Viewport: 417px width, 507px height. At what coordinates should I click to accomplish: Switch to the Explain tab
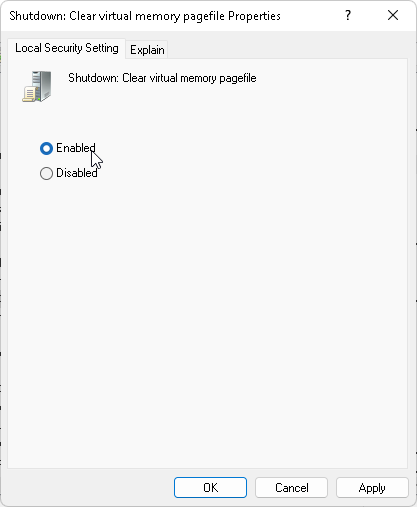click(x=147, y=50)
